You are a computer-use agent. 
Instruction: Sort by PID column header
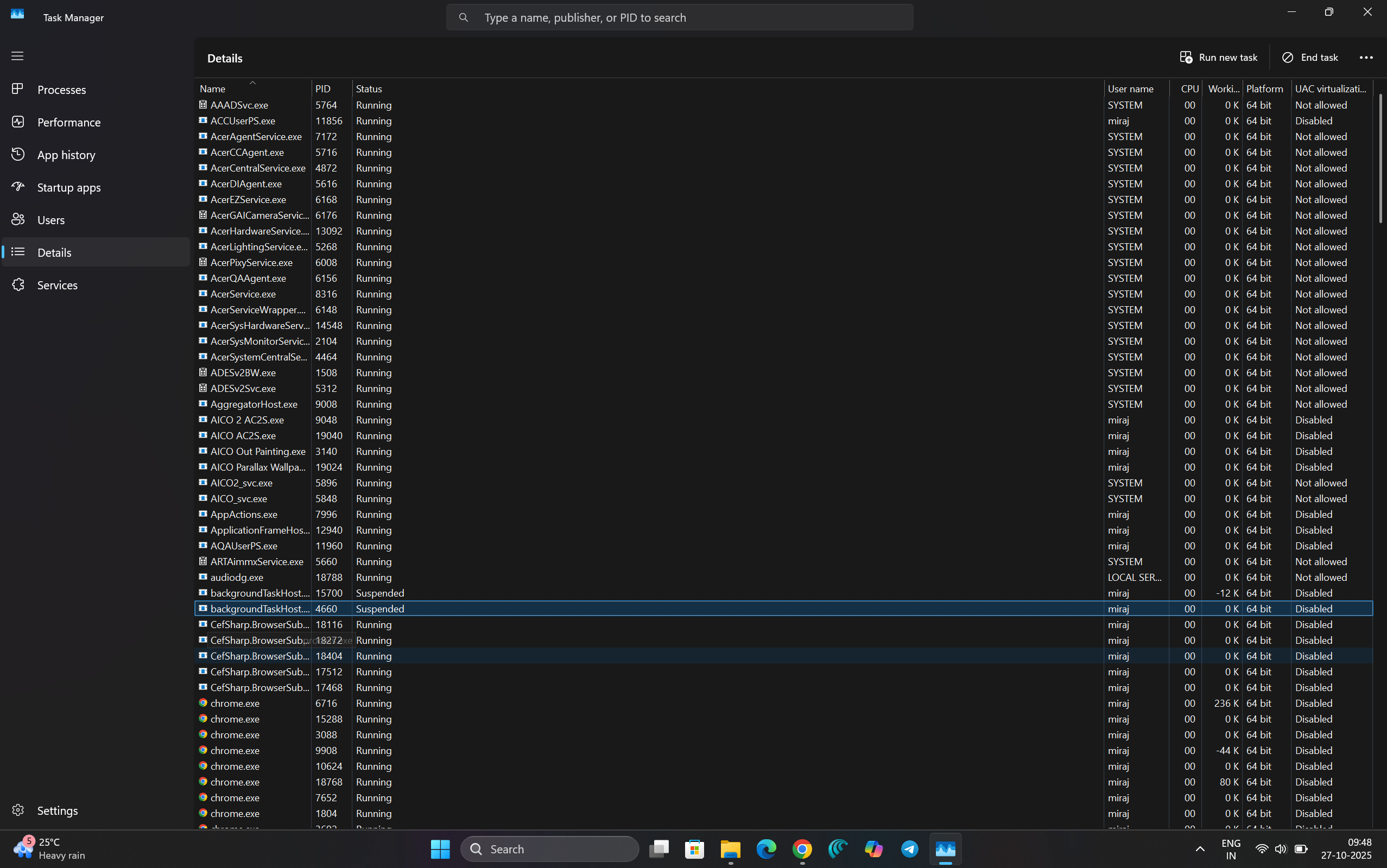pyautogui.click(x=323, y=88)
